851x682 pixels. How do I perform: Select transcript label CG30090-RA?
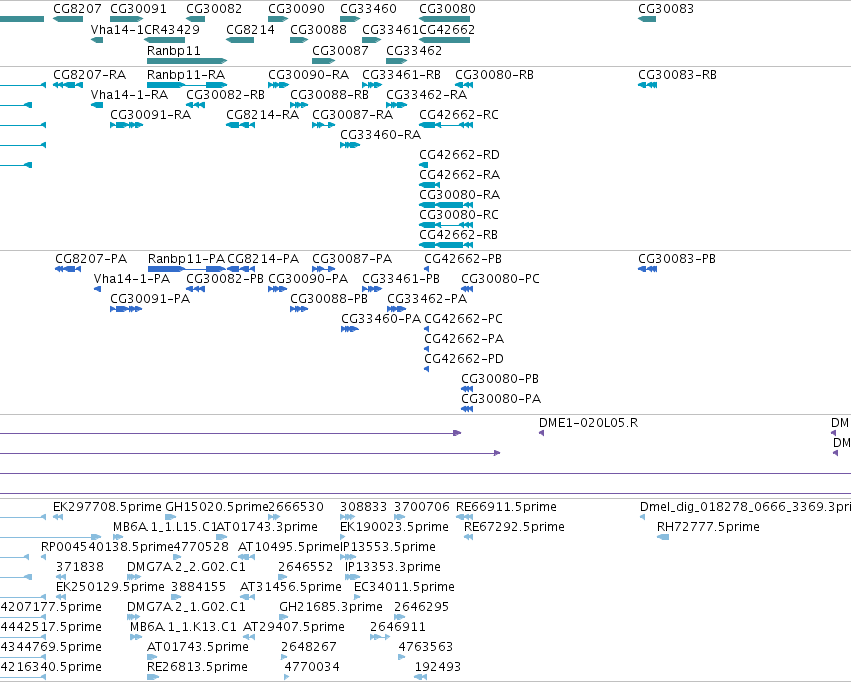click(309, 75)
